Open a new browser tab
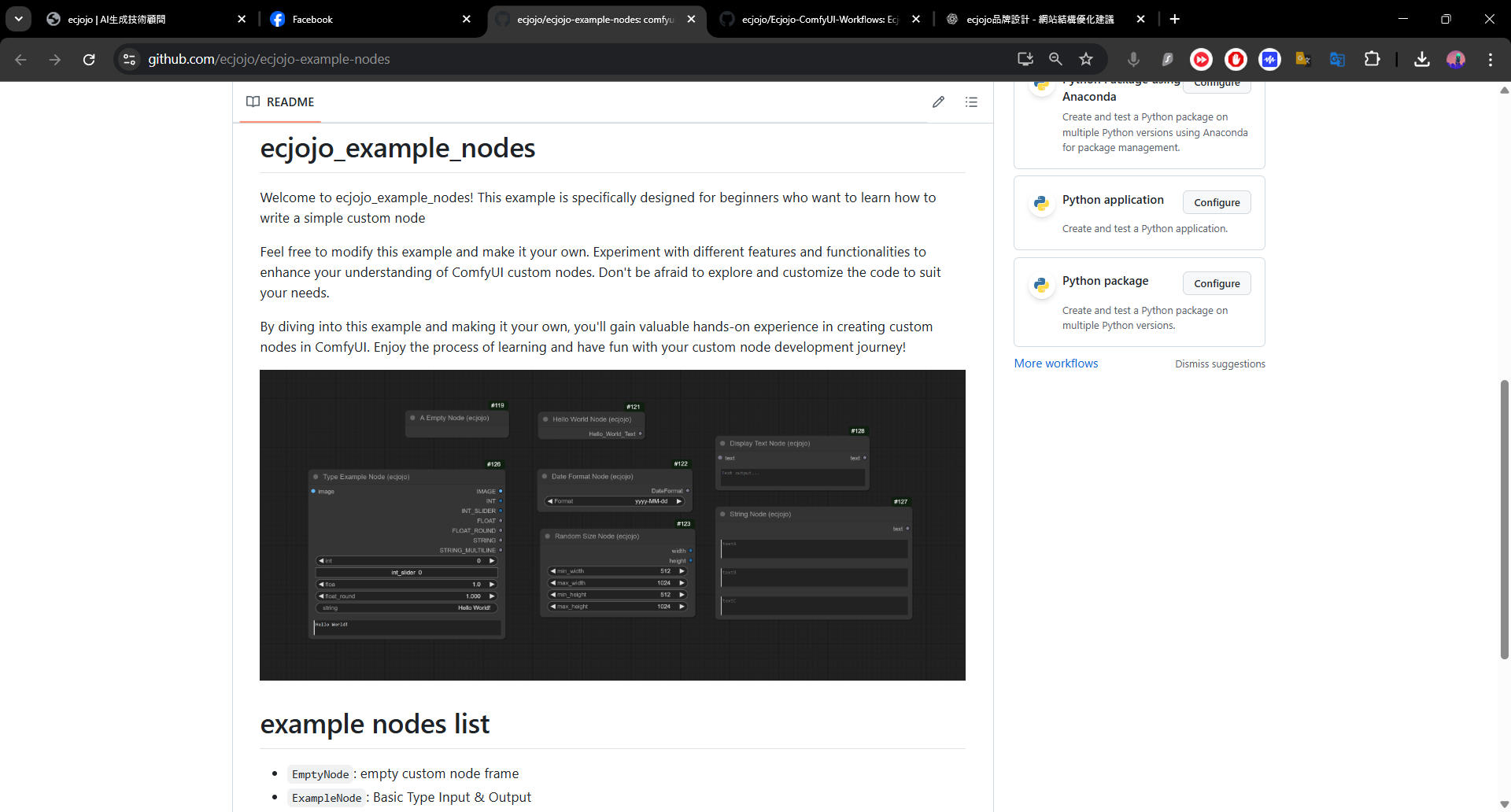Image resolution: width=1511 pixels, height=812 pixels. pos(1175,19)
